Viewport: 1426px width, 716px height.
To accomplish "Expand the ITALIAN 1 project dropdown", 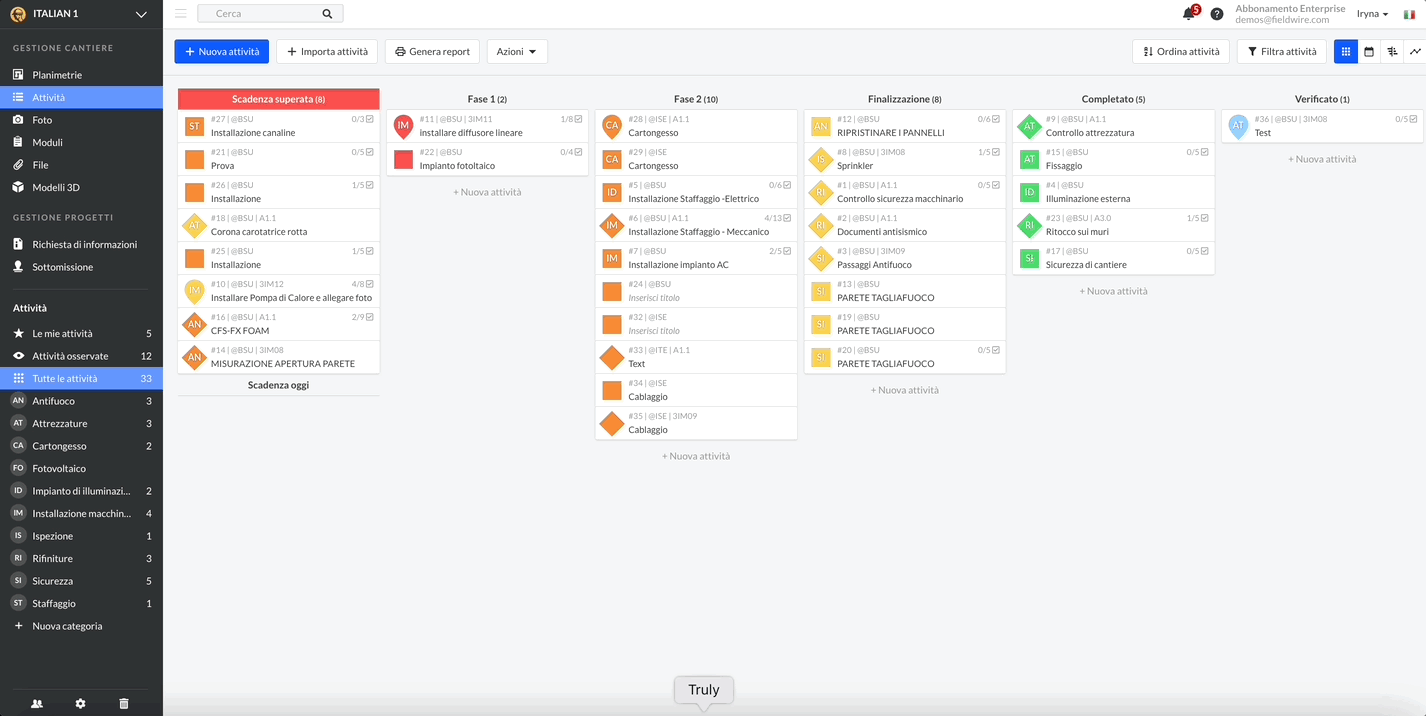I will (141, 14).
